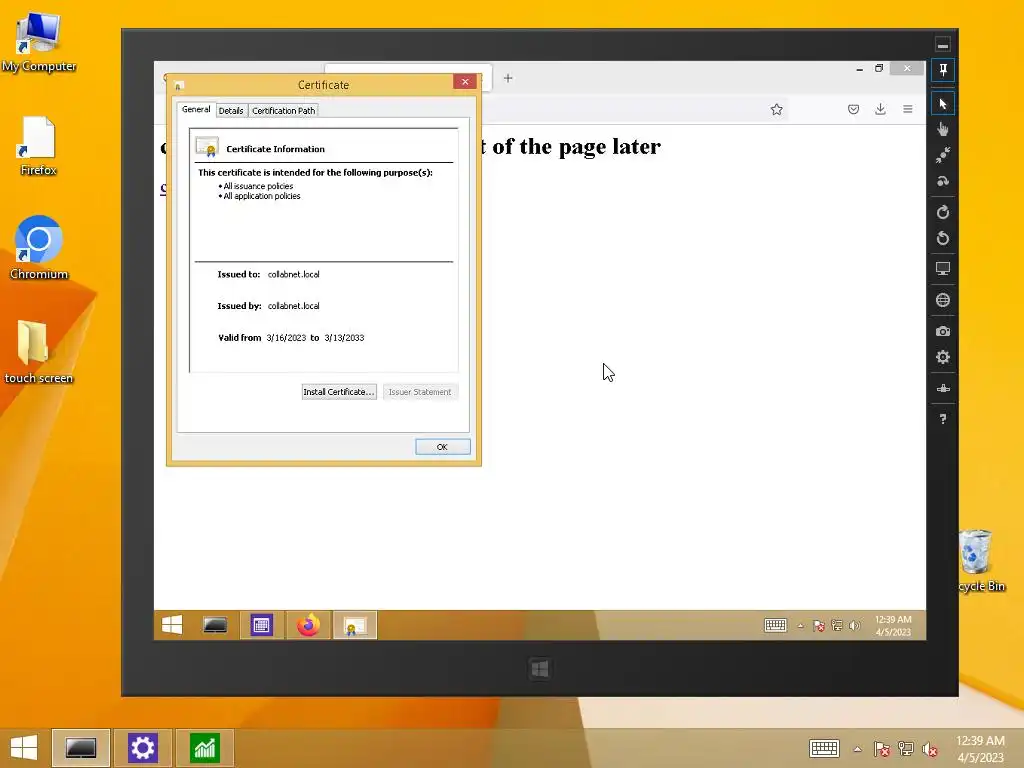Open network properties icon in simulator toolbar
1024x768 pixels.
pyautogui.click(x=943, y=389)
